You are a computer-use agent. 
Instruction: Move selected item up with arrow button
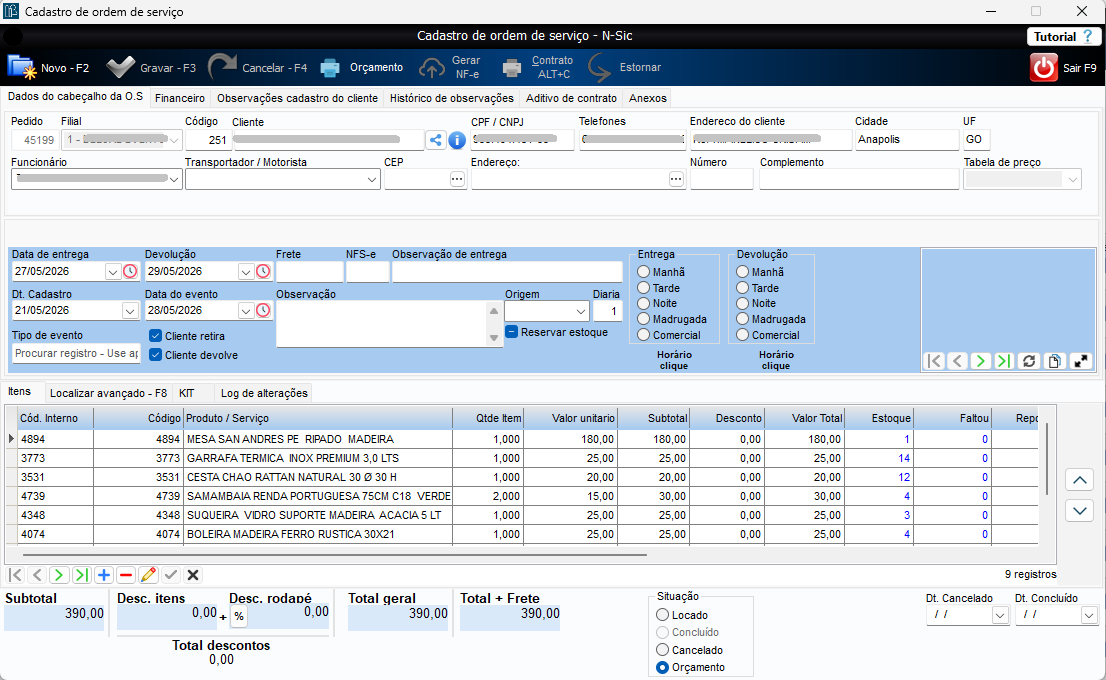pos(1079,480)
